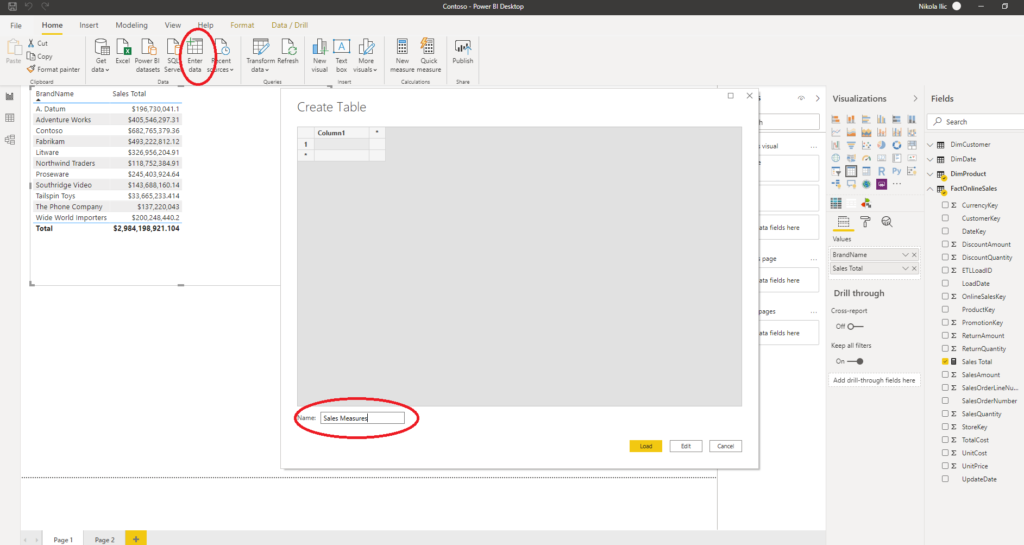Image resolution: width=1024 pixels, height=545 pixels.
Task: Select the Python visual icon
Action: pyautogui.click(x=897, y=171)
